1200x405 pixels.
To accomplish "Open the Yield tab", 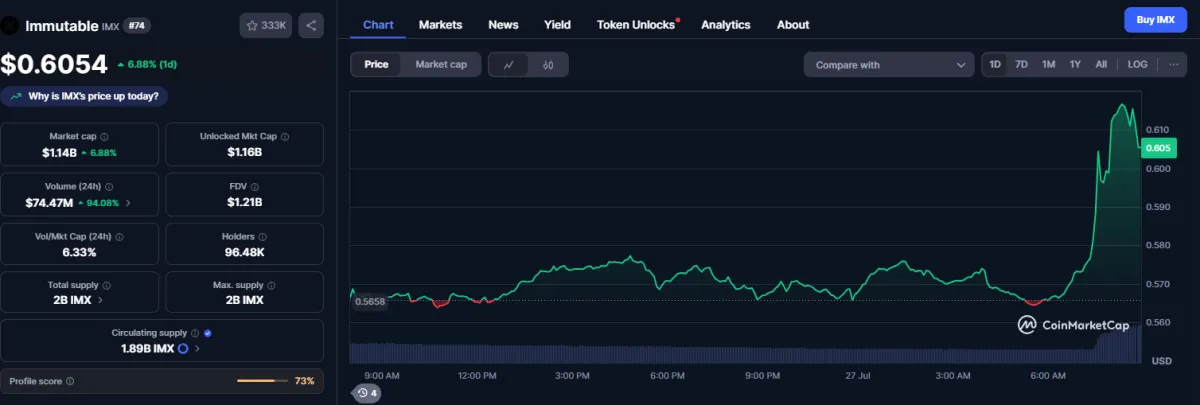I will (x=558, y=24).
